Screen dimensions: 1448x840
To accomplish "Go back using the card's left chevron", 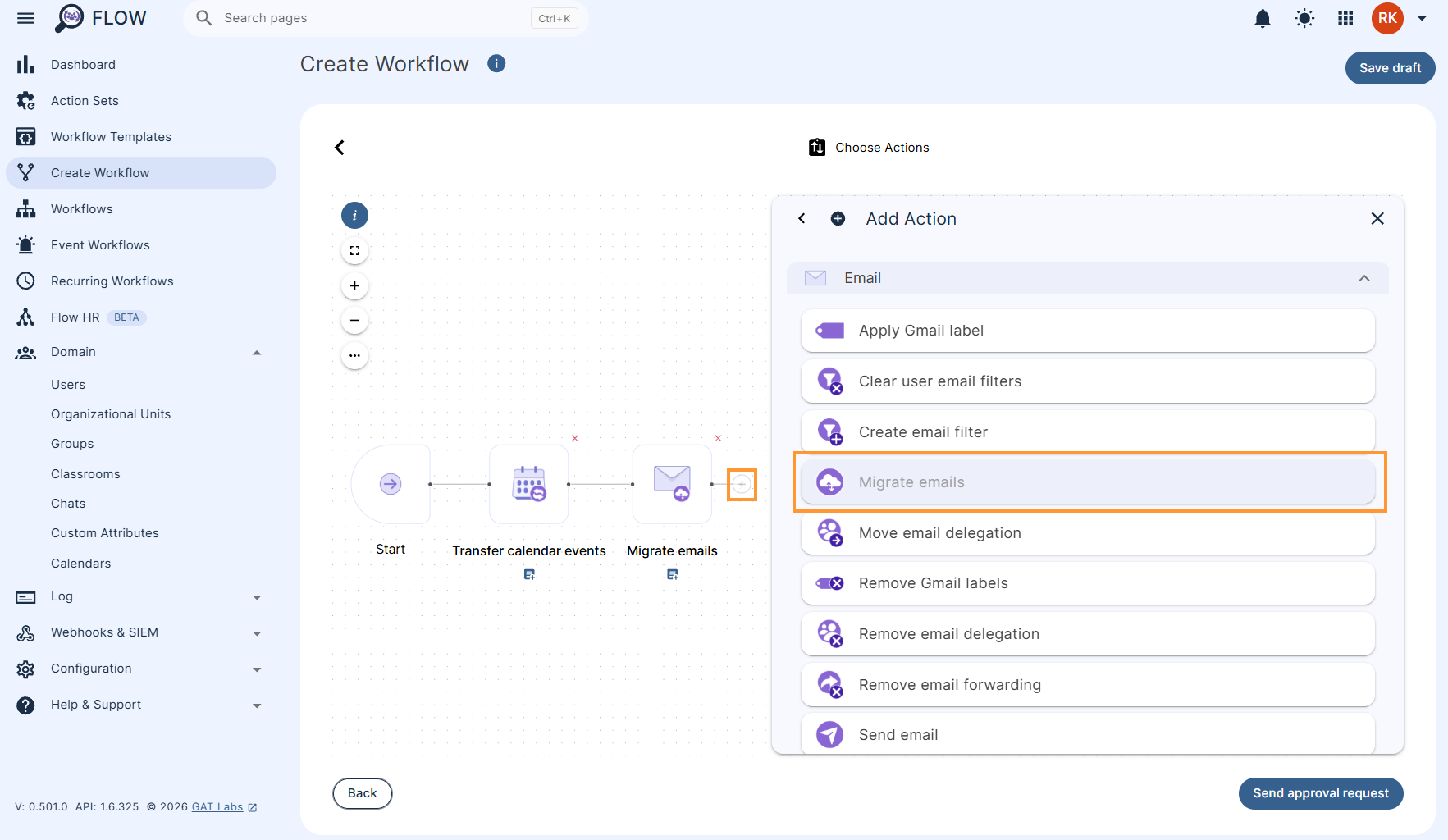I will pos(340,148).
